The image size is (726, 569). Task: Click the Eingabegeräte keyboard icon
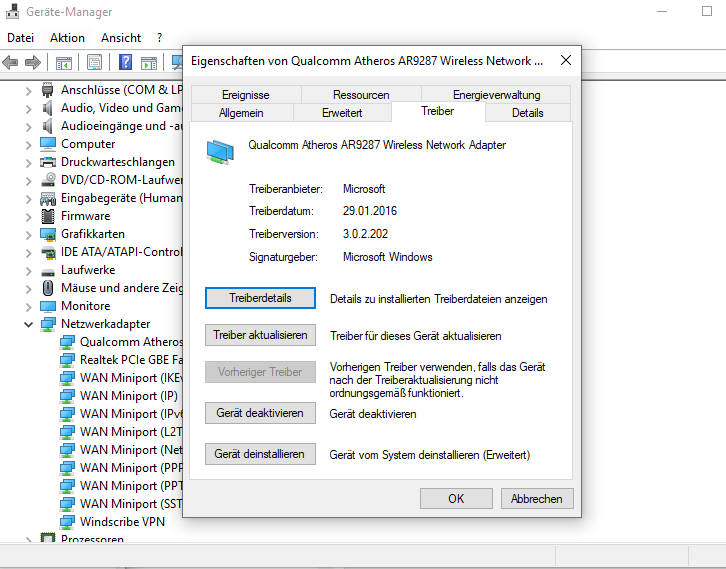(48, 198)
